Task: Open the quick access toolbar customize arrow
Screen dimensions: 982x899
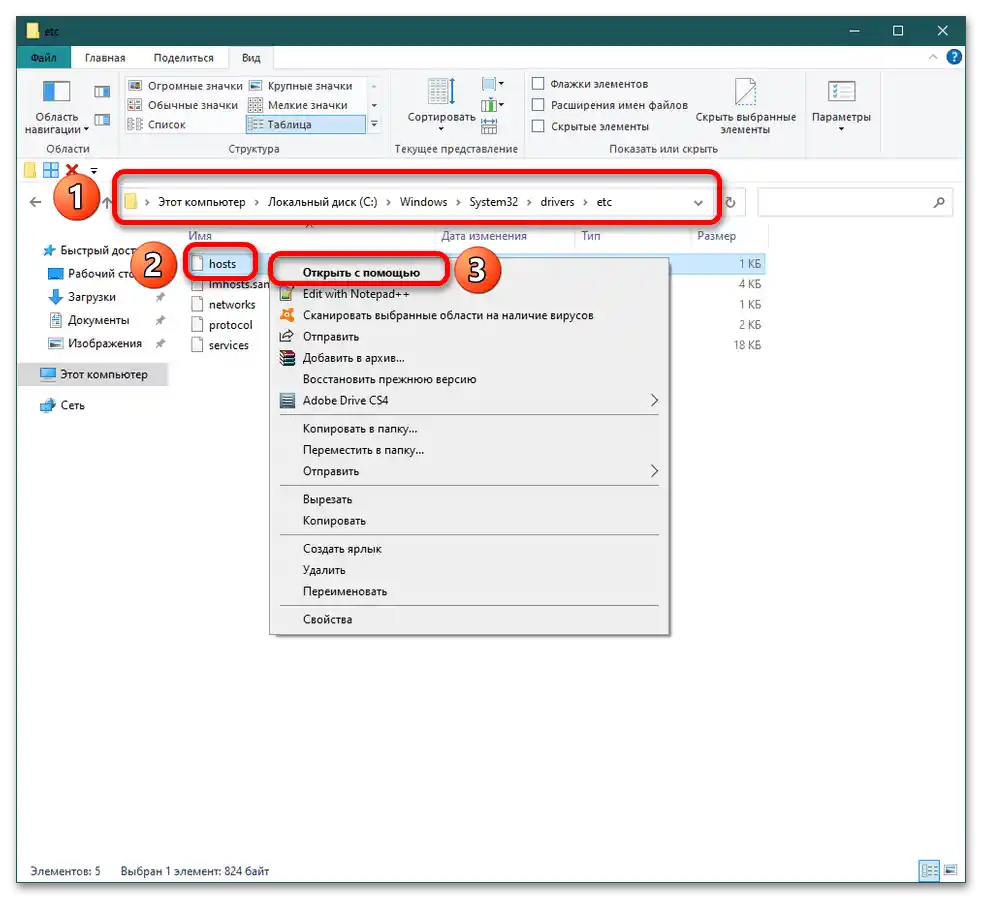Action: [94, 170]
